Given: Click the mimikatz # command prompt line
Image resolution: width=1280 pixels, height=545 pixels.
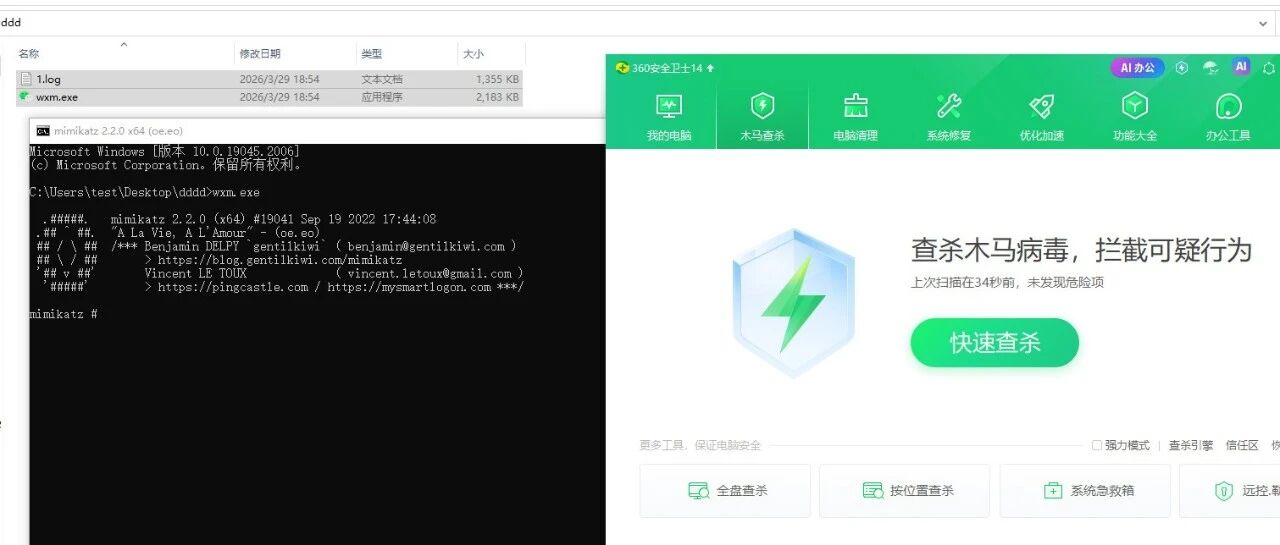Looking at the screenshot, I should click(64, 314).
